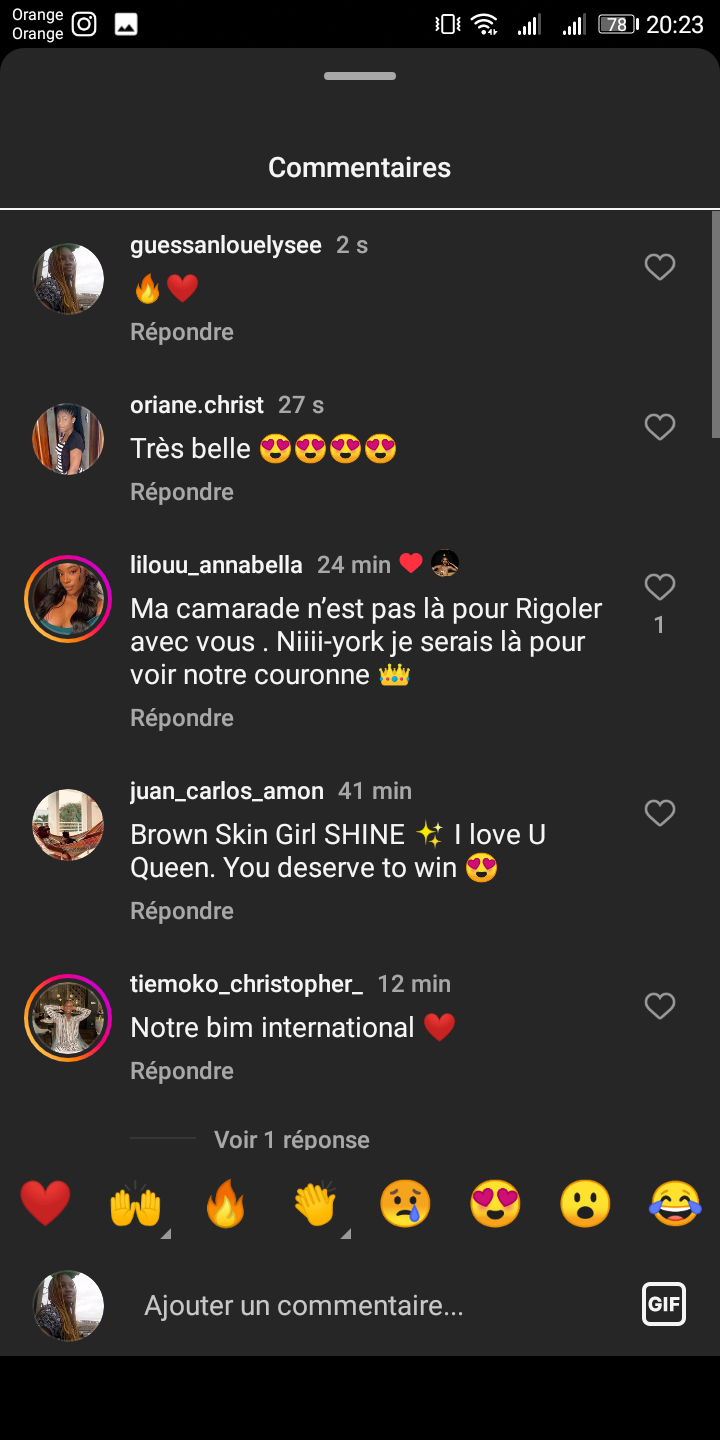Viewport: 720px width, 1440px height.
Task: Open Instagram notification in status bar
Action: 84,24
